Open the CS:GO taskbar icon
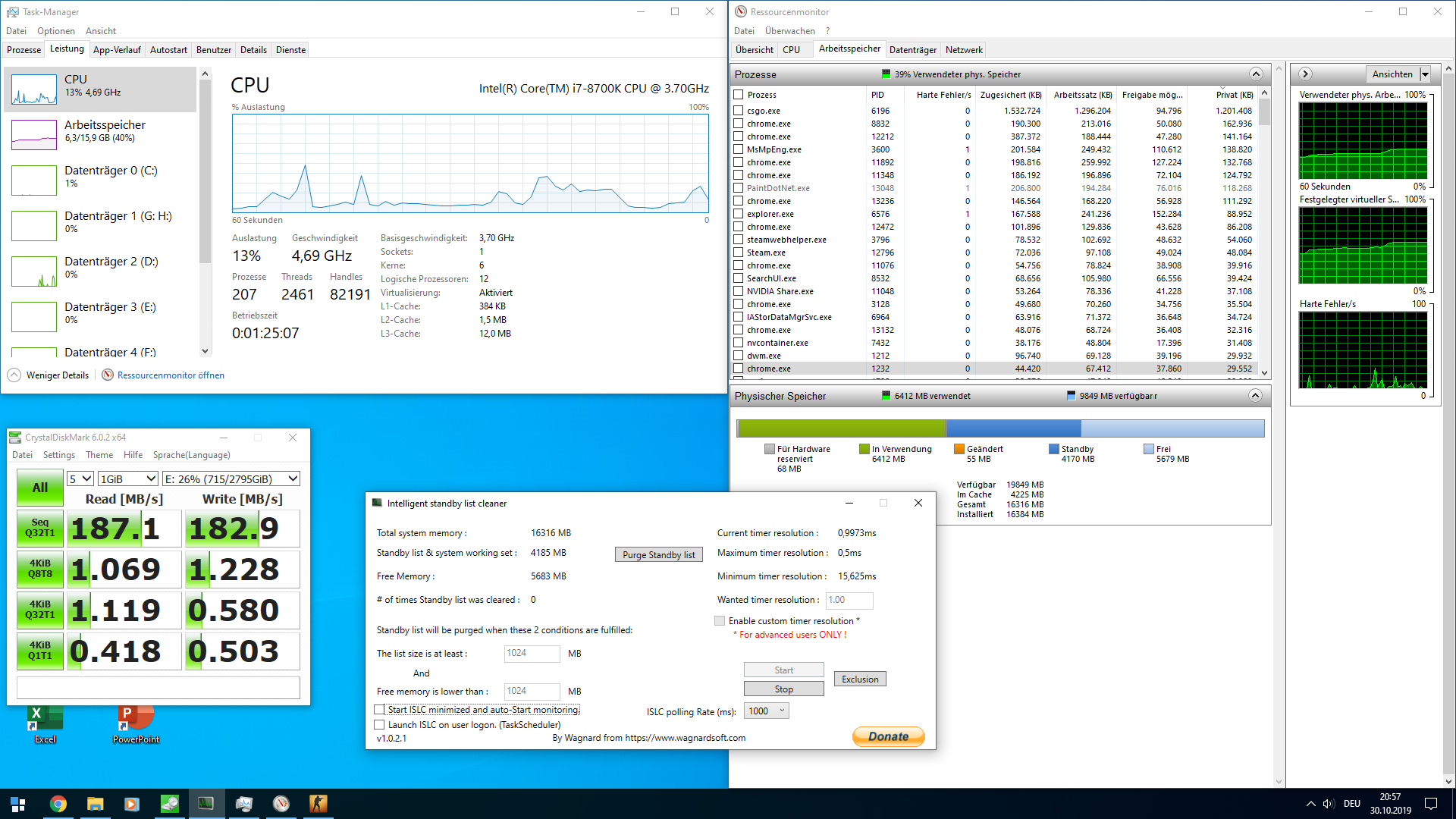This screenshot has width=1456, height=819. pyautogui.click(x=318, y=804)
